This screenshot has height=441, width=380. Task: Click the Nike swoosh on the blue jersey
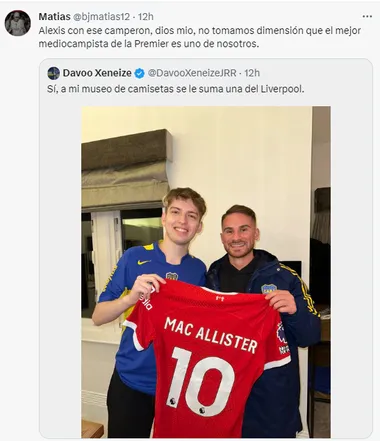pyautogui.click(x=144, y=262)
